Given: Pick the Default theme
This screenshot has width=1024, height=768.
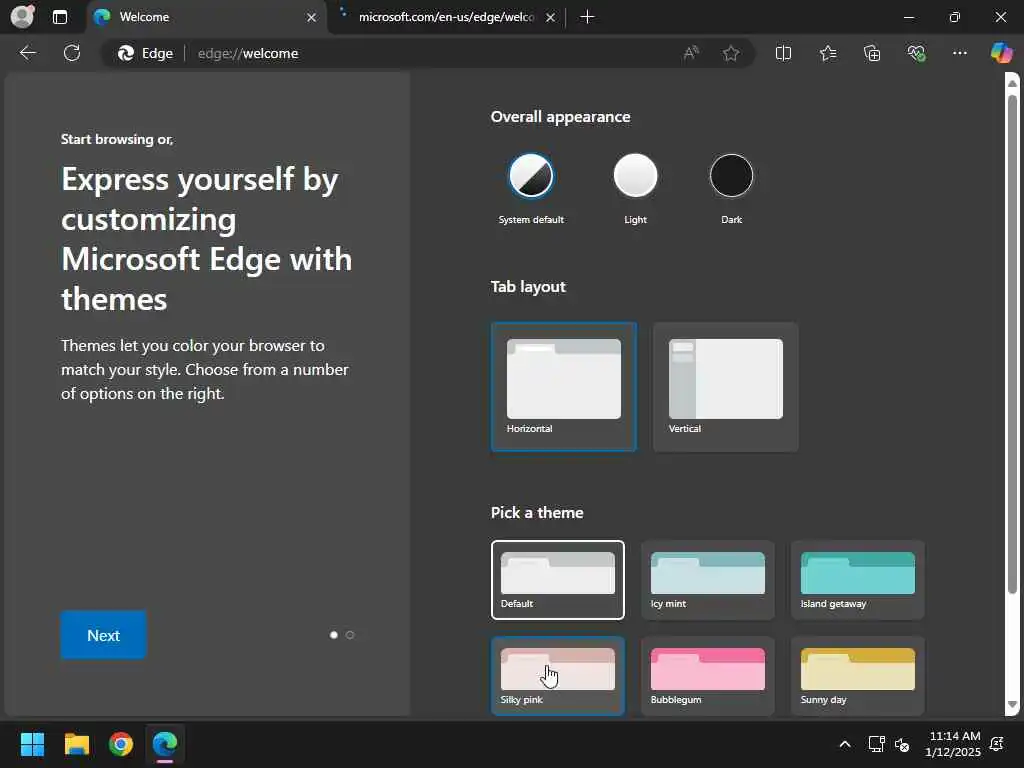Looking at the screenshot, I should click(x=558, y=580).
